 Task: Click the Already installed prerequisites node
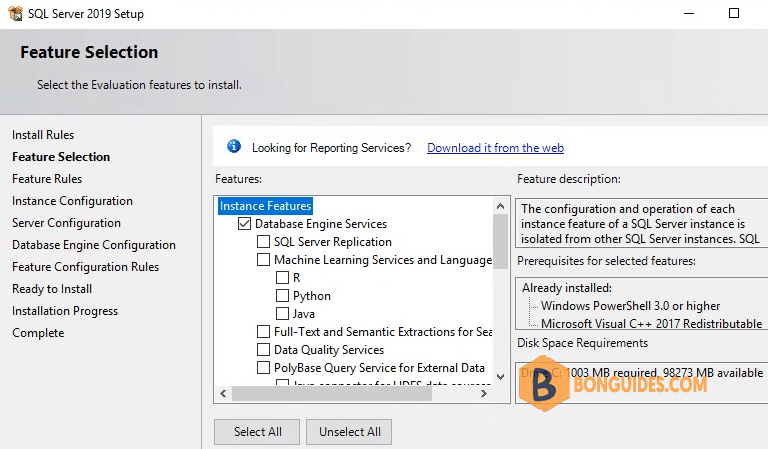tap(567, 288)
